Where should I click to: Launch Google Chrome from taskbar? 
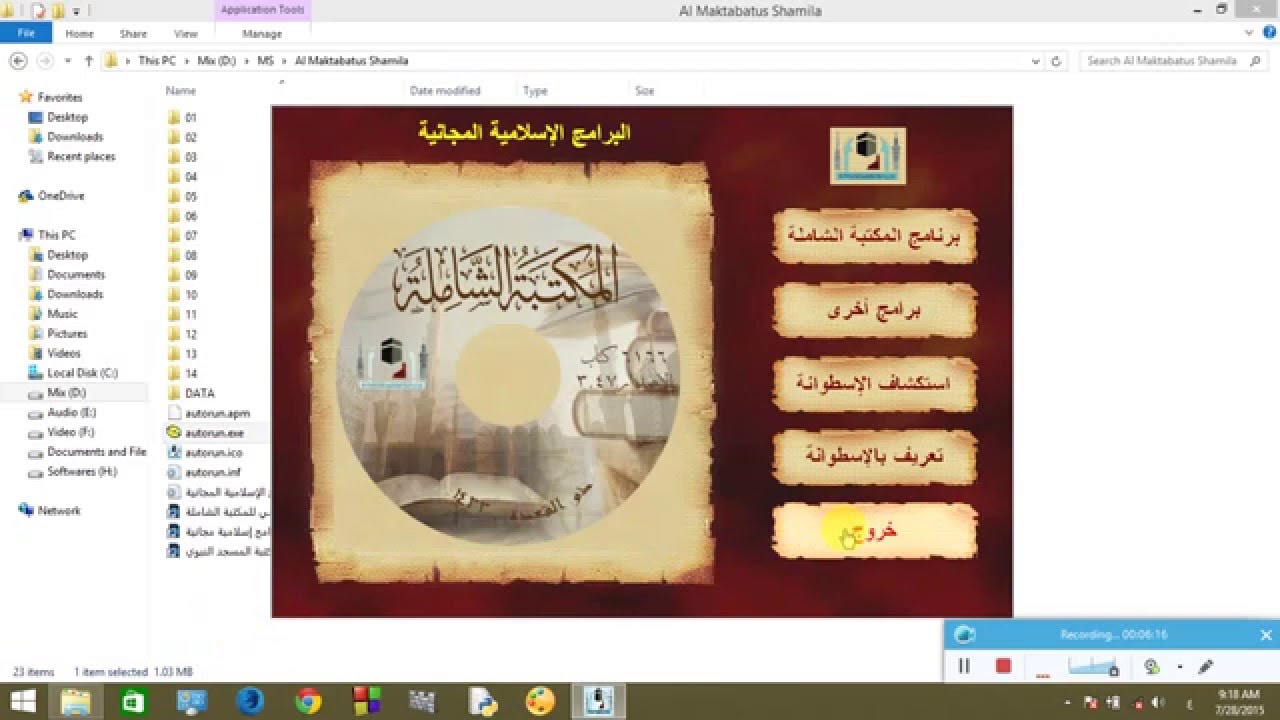307,701
